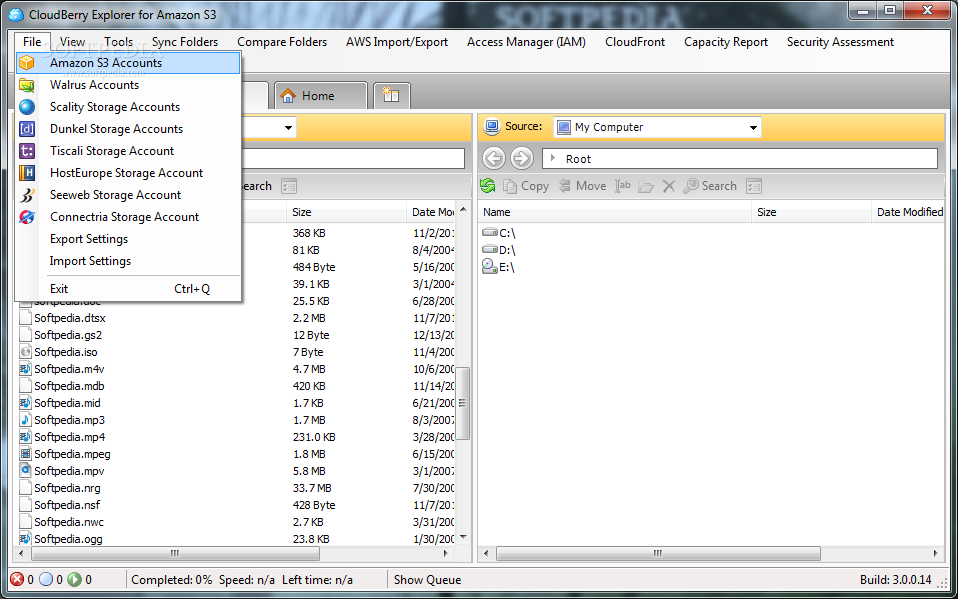Click Move button in right toolbar
The width and height of the screenshot is (958, 599).
[x=583, y=186]
